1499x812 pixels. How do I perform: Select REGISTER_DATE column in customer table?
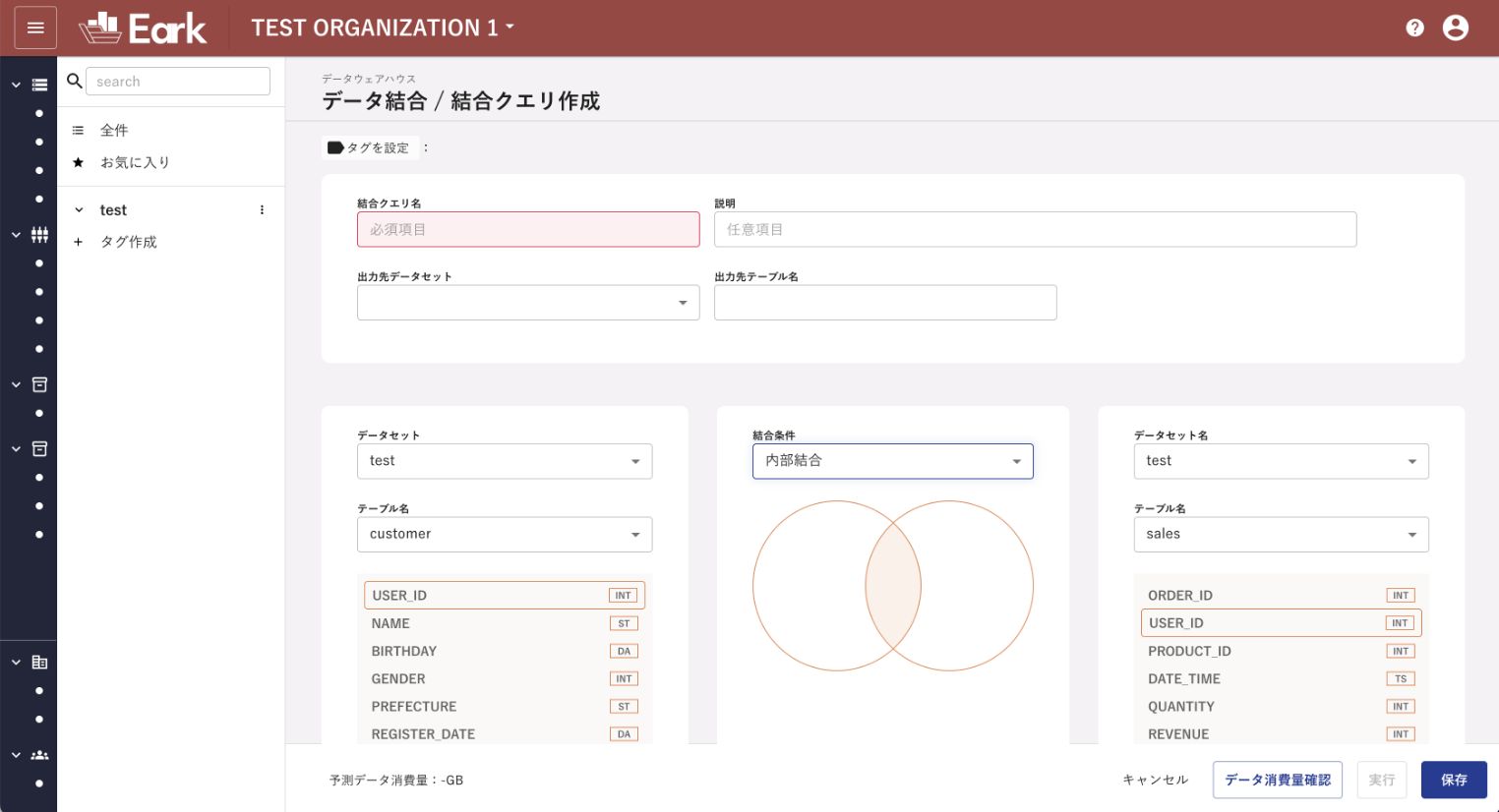point(505,733)
